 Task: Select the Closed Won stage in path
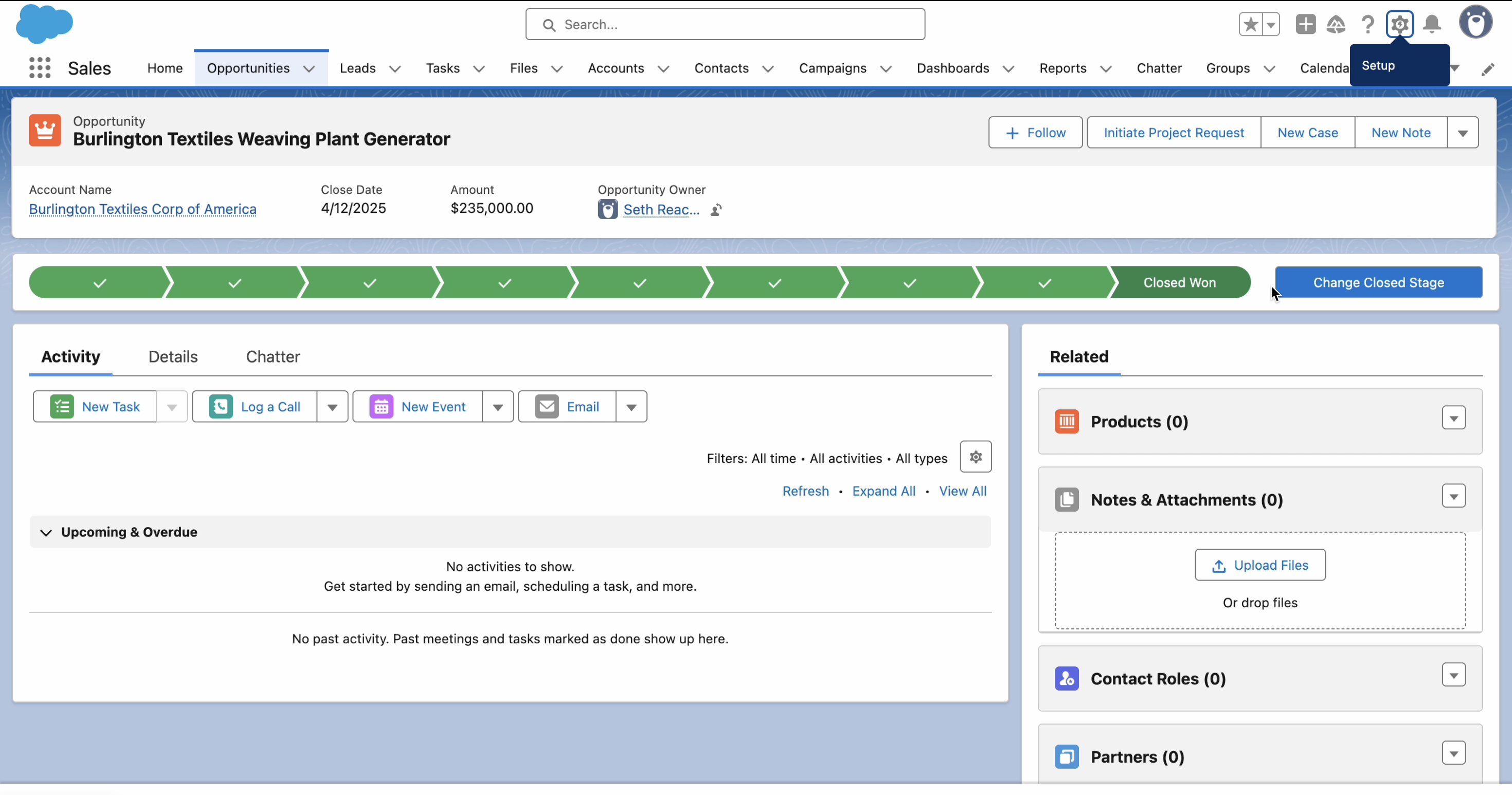point(1179,283)
